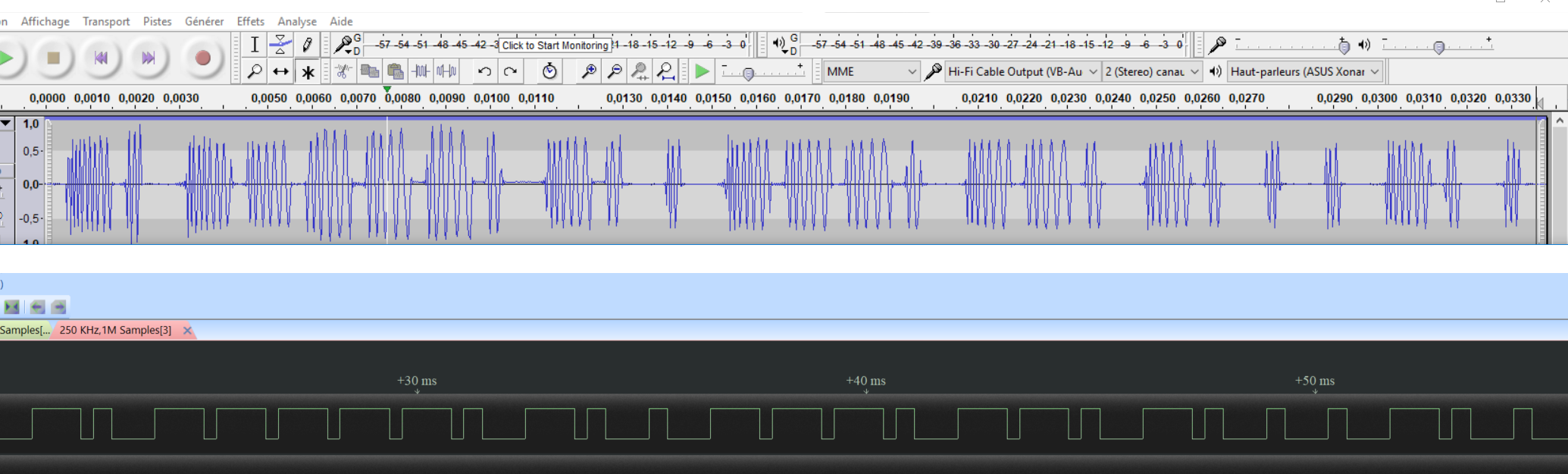Click the Zoom In magnifier
This screenshot has width=1568, height=474.
point(588,72)
